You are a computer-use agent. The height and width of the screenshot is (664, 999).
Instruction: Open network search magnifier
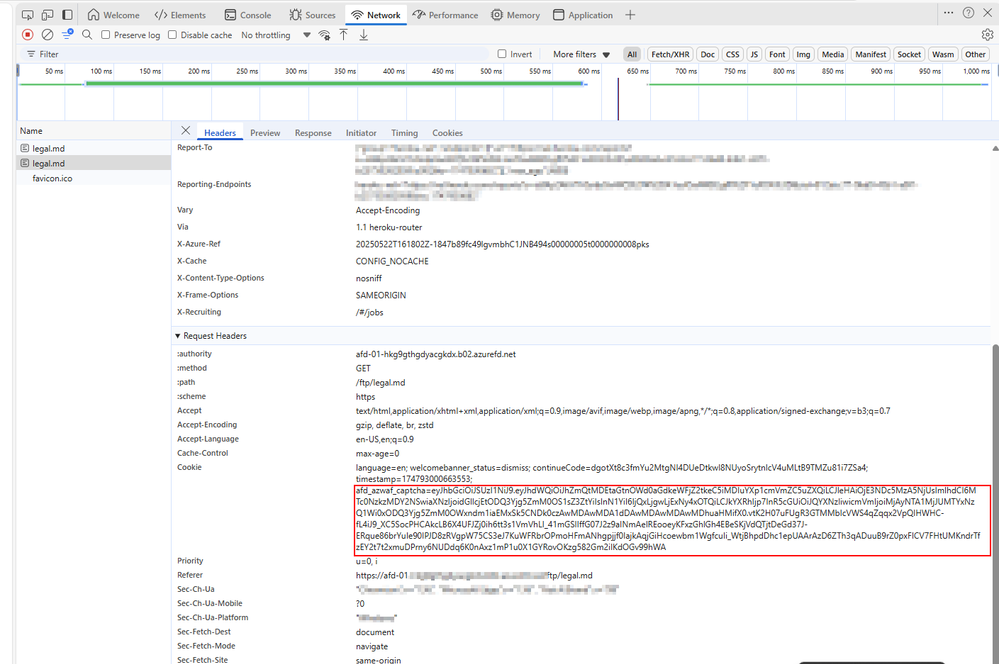pos(87,34)
